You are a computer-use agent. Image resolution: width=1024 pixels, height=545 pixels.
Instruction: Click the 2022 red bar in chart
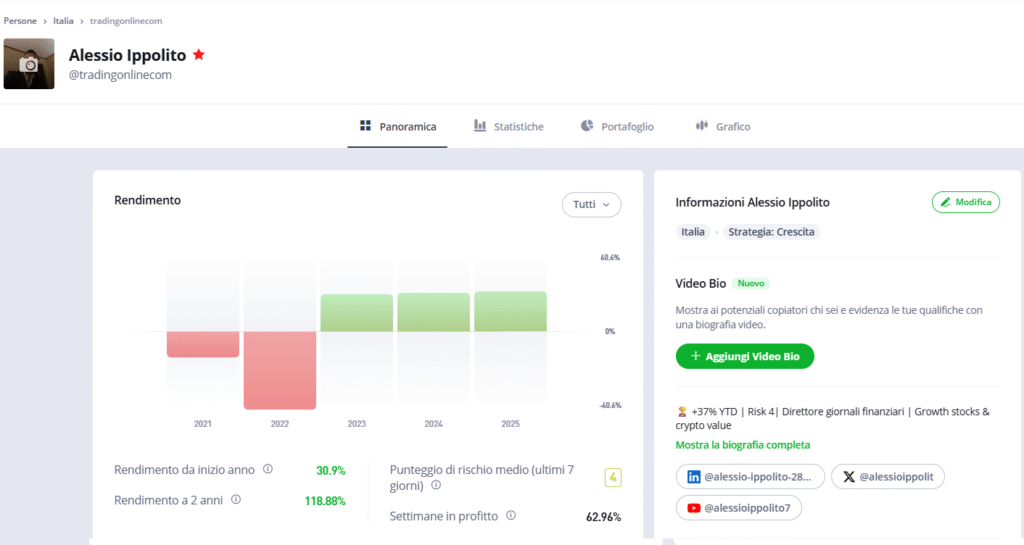pos(280,370)
